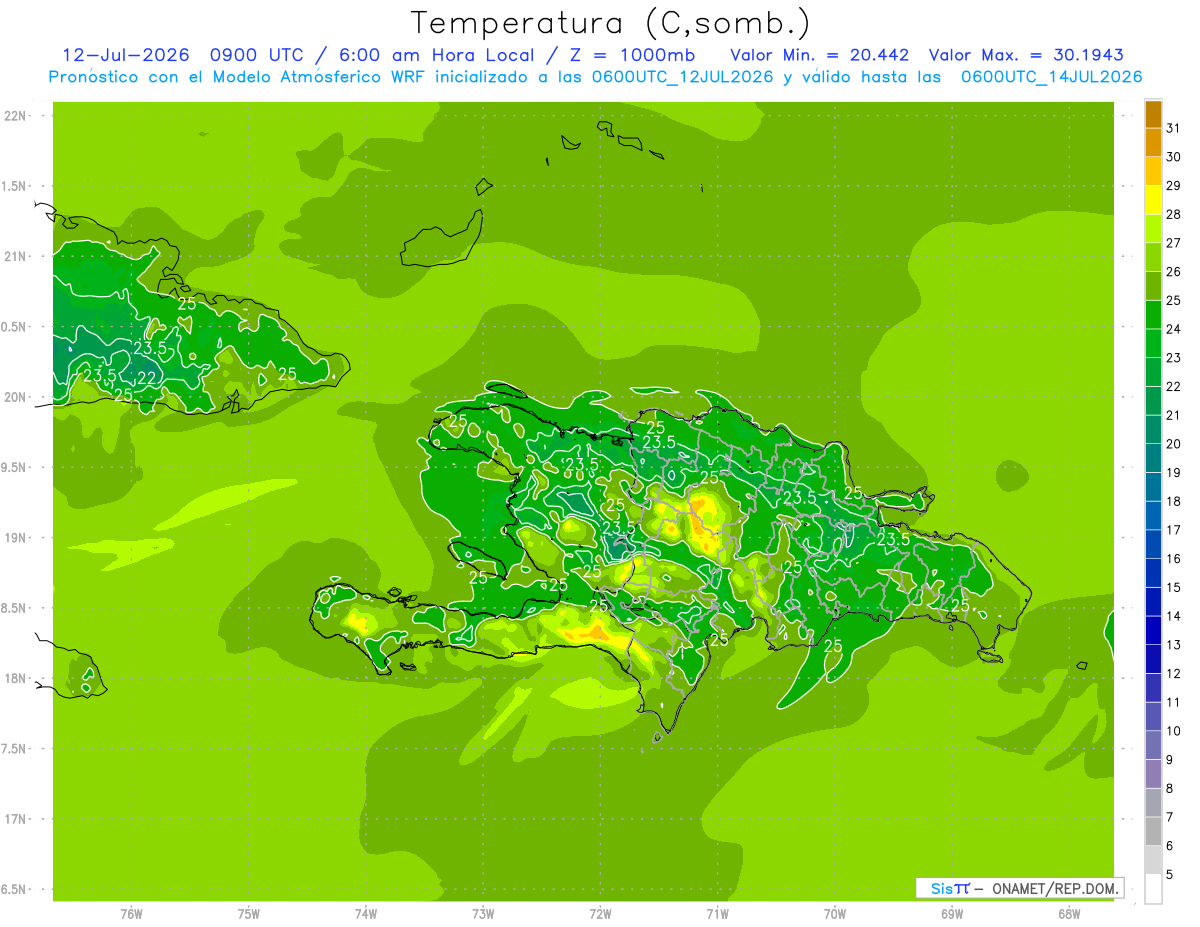Pick the gray legend swatch between 6 and 7
Image resolution: width=1200 pixels, height=927 pixels.
(x=1153, y=832)
